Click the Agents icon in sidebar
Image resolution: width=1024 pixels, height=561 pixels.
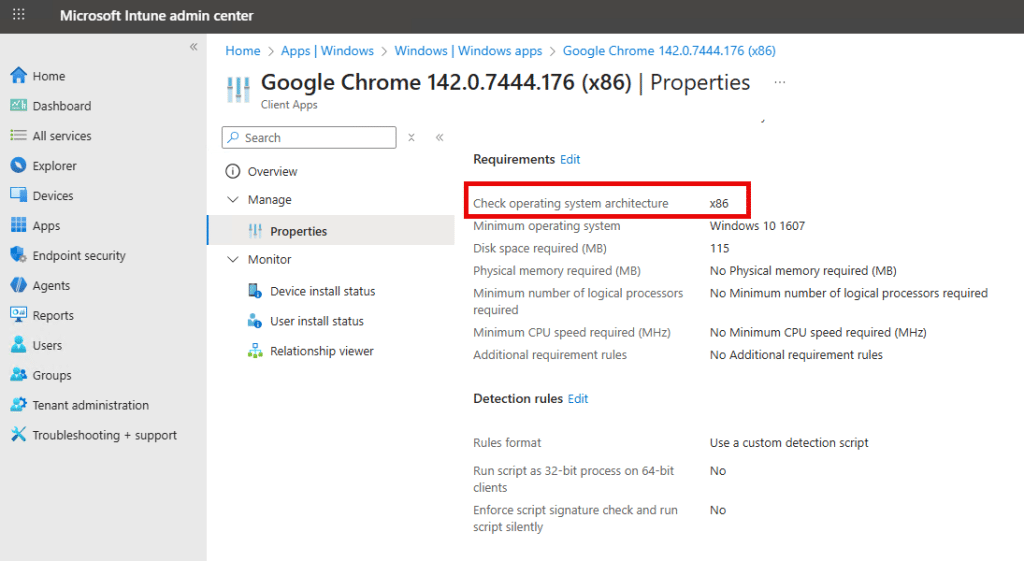tap(18, 285)
